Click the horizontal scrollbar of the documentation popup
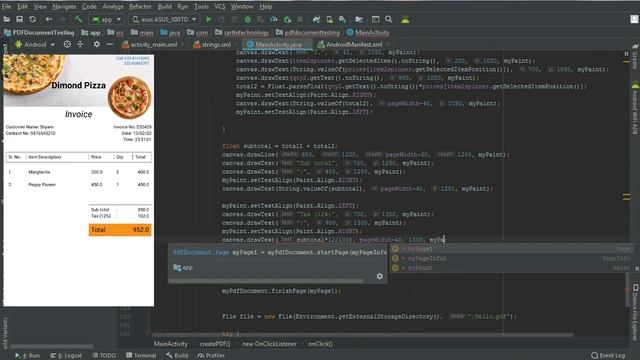The height and width of the screenshot is (360, 640). [266, 281]
